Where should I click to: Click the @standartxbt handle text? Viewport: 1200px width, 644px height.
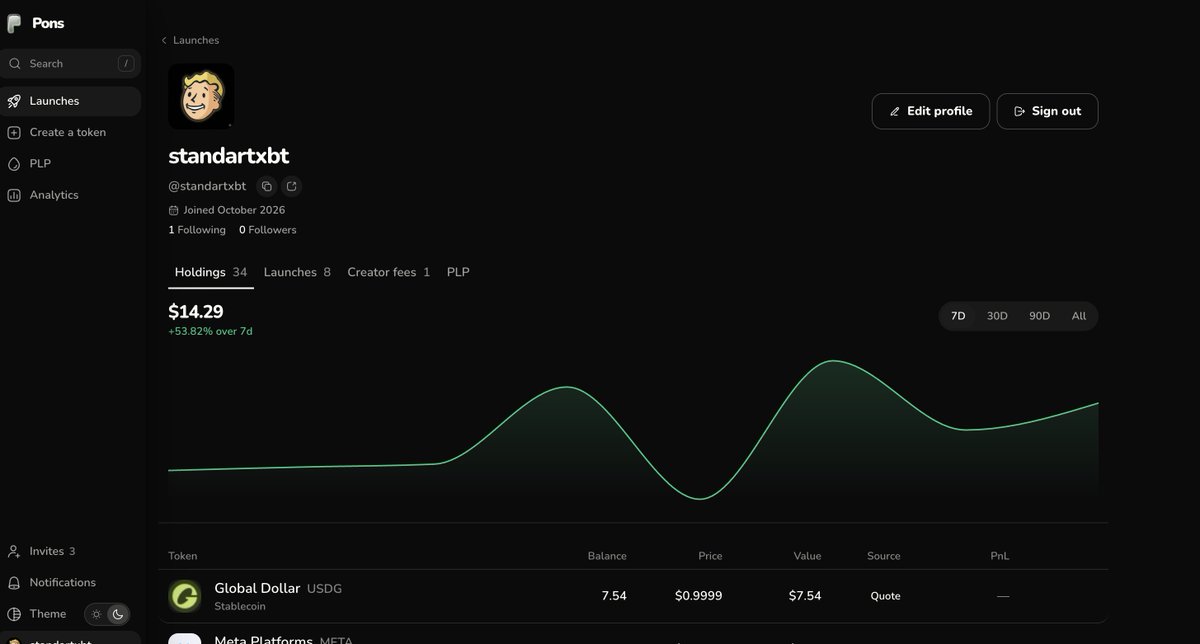click(x=207, y=186)
